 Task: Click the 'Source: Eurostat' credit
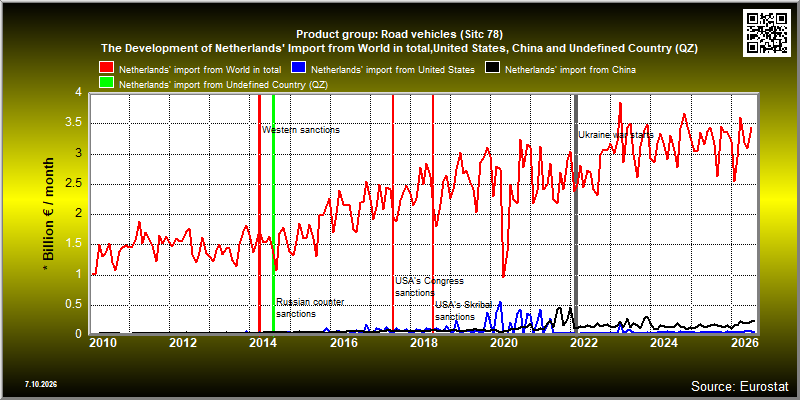[x=740, y=385]
